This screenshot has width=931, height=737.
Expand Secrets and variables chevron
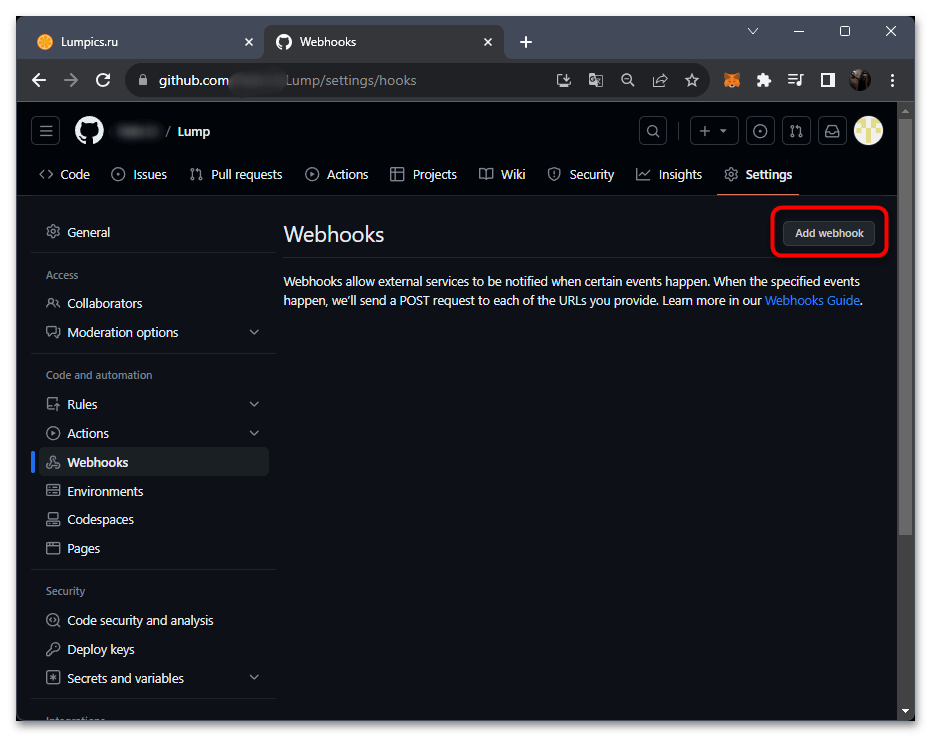click(x=254, y=678)
